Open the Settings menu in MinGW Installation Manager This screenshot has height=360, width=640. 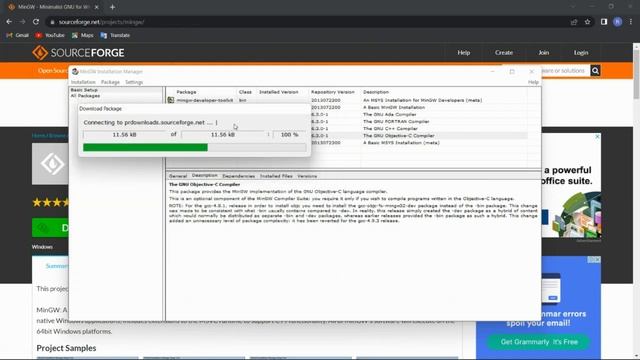(x=134, y=82)
